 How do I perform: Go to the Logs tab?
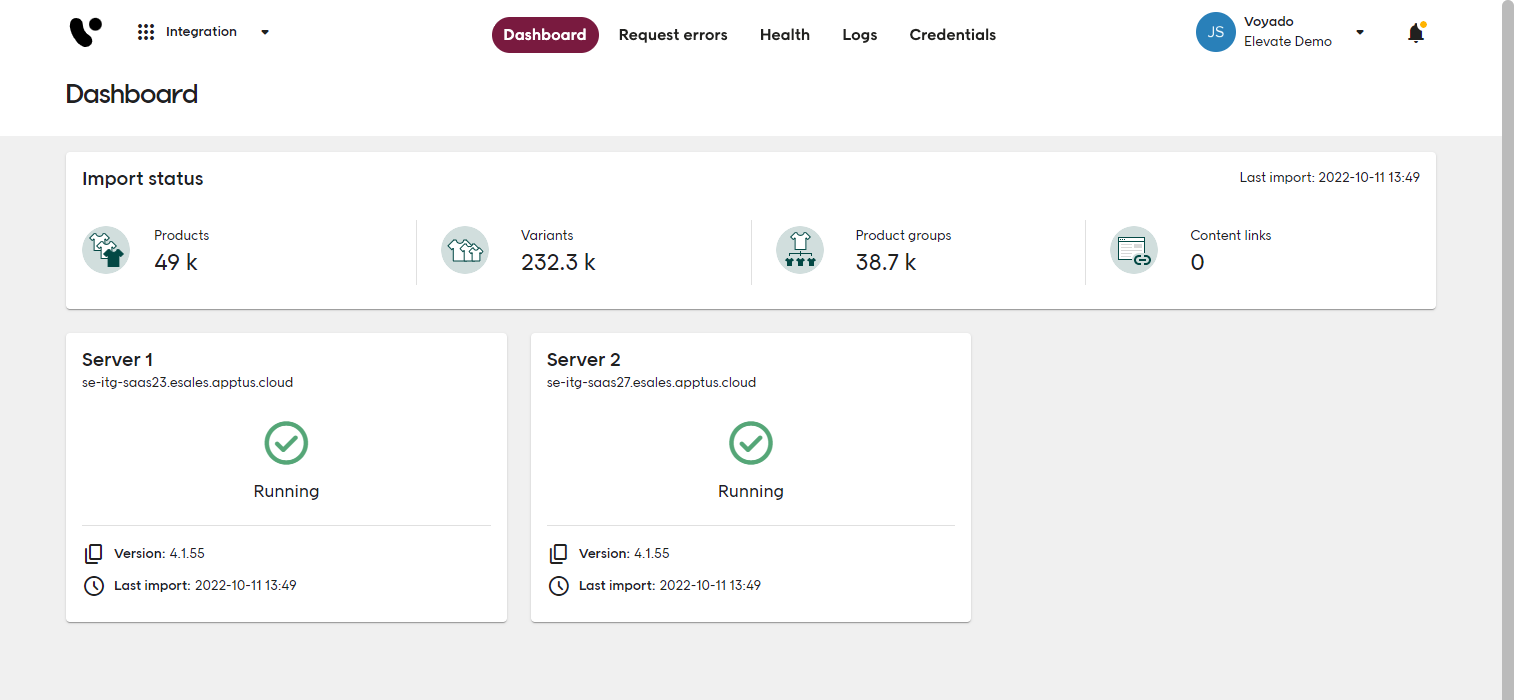[x=859, y=35]
